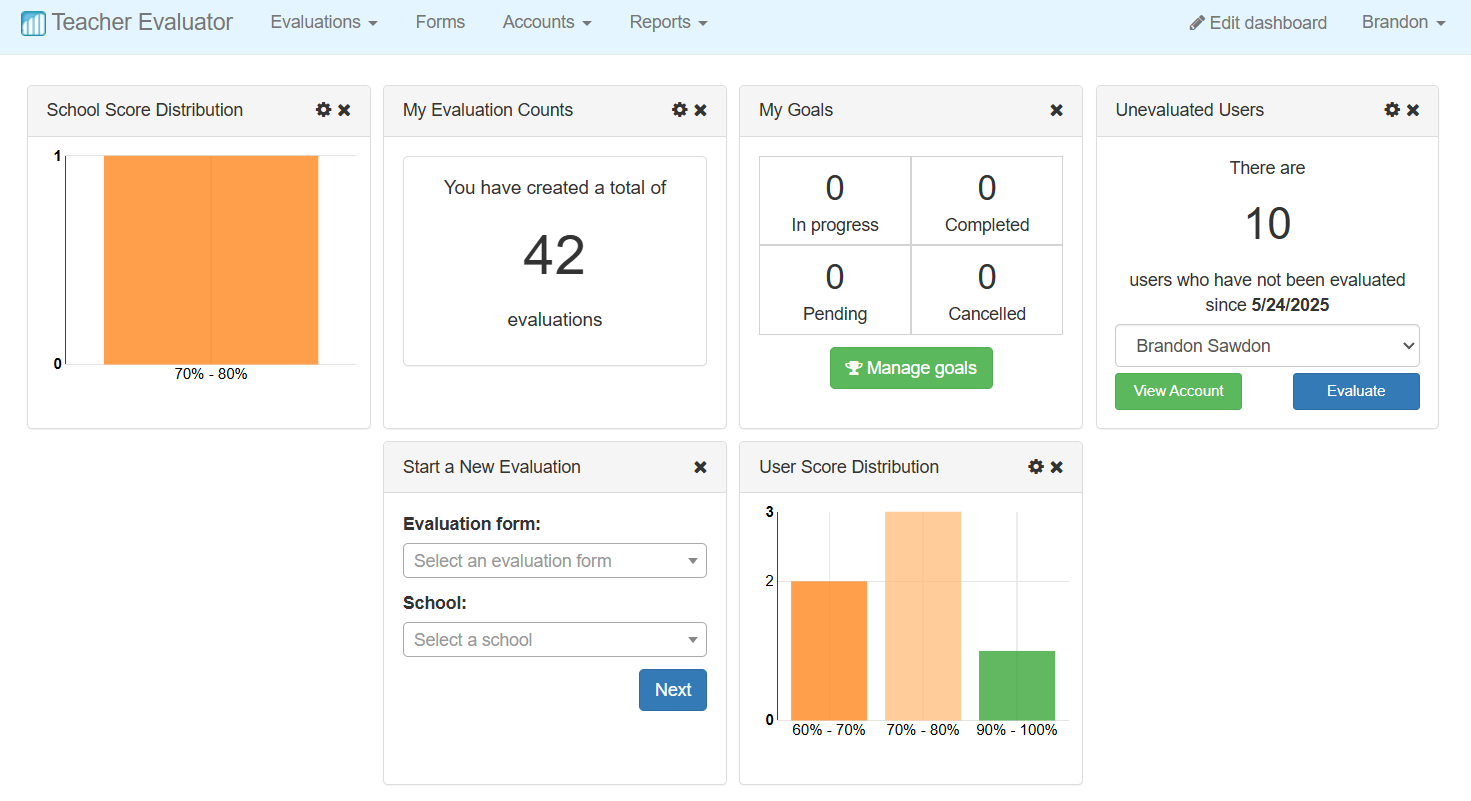Open settings gear for User Score Distribution
Image resolution: width=1471 pixels, height=801 pixels.
1036,467
